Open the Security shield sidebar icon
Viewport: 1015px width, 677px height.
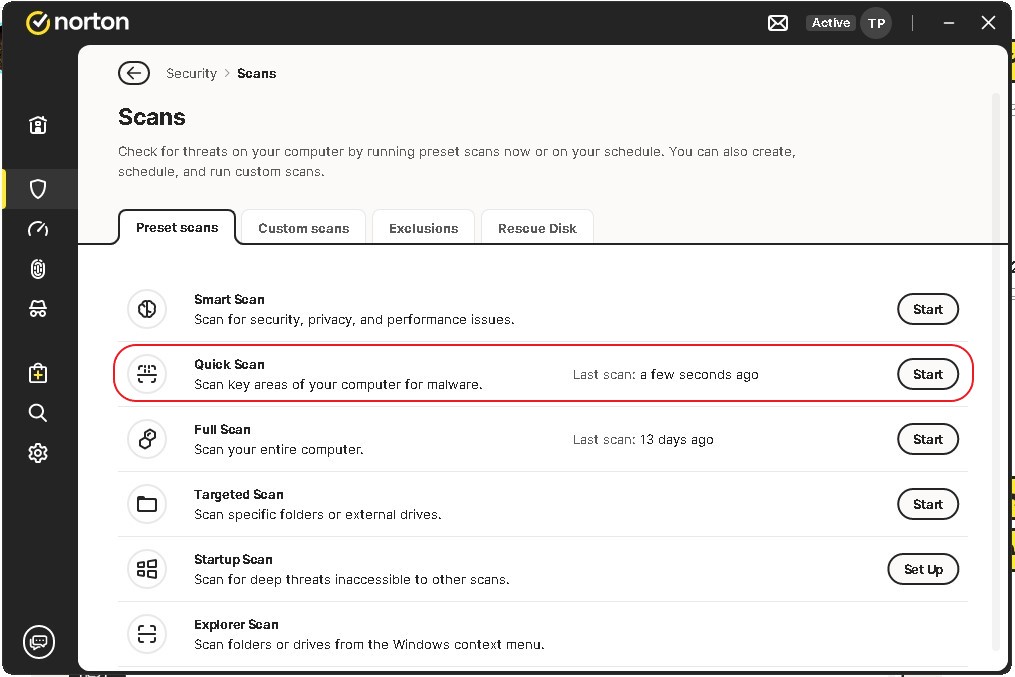click(38, 189)
